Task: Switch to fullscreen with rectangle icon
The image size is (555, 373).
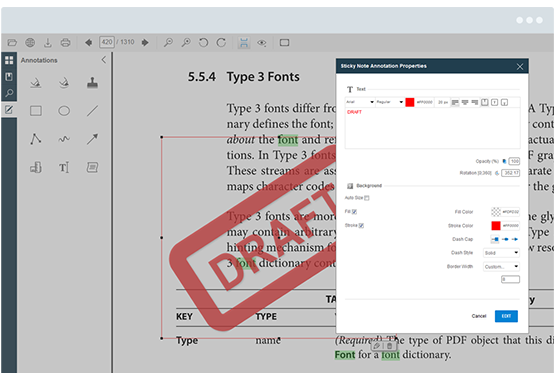Action: 285,43
